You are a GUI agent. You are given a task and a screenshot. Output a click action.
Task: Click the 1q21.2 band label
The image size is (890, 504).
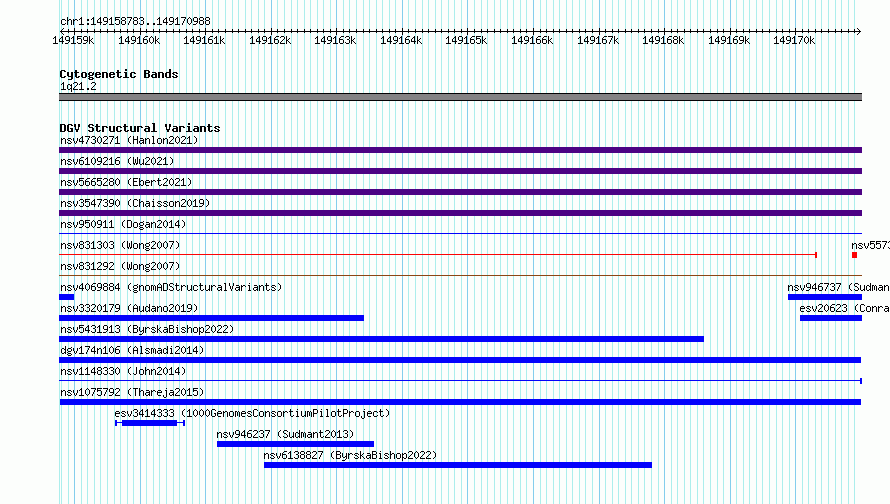click(x=78, y=86)
